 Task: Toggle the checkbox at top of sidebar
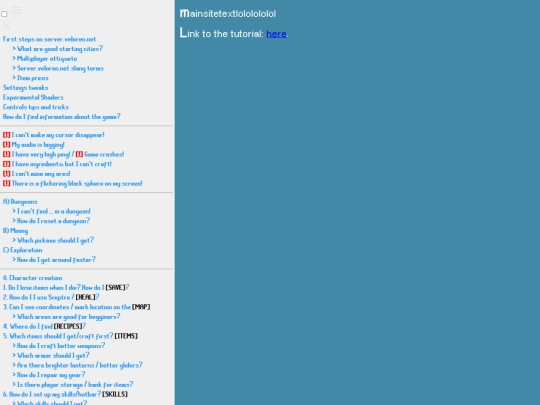click(x=4, y=14)
